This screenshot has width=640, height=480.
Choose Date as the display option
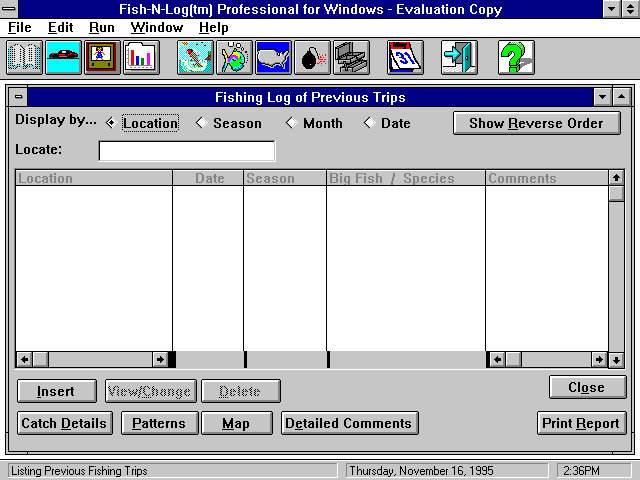[x=387, y=124]
